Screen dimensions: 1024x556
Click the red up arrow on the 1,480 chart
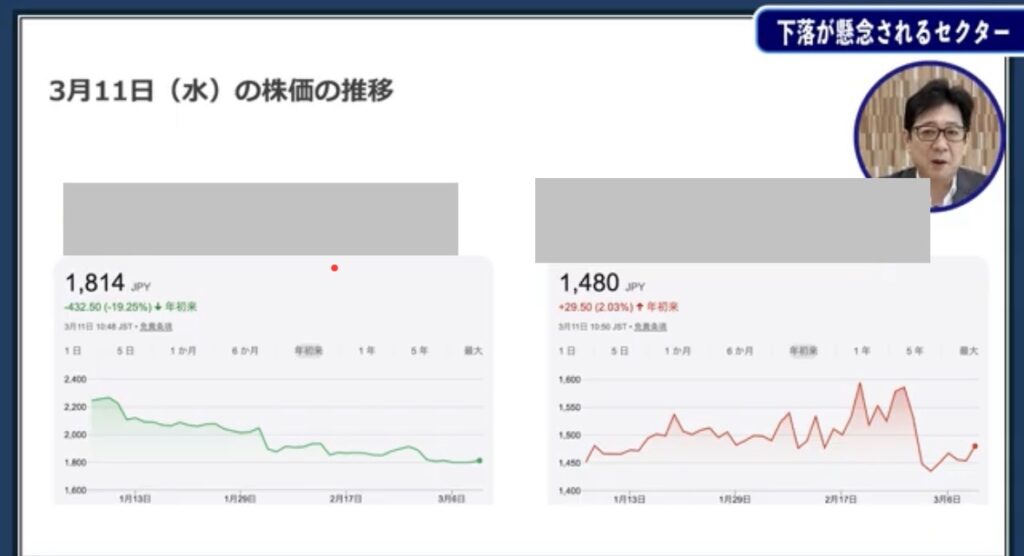coord(640,307)
